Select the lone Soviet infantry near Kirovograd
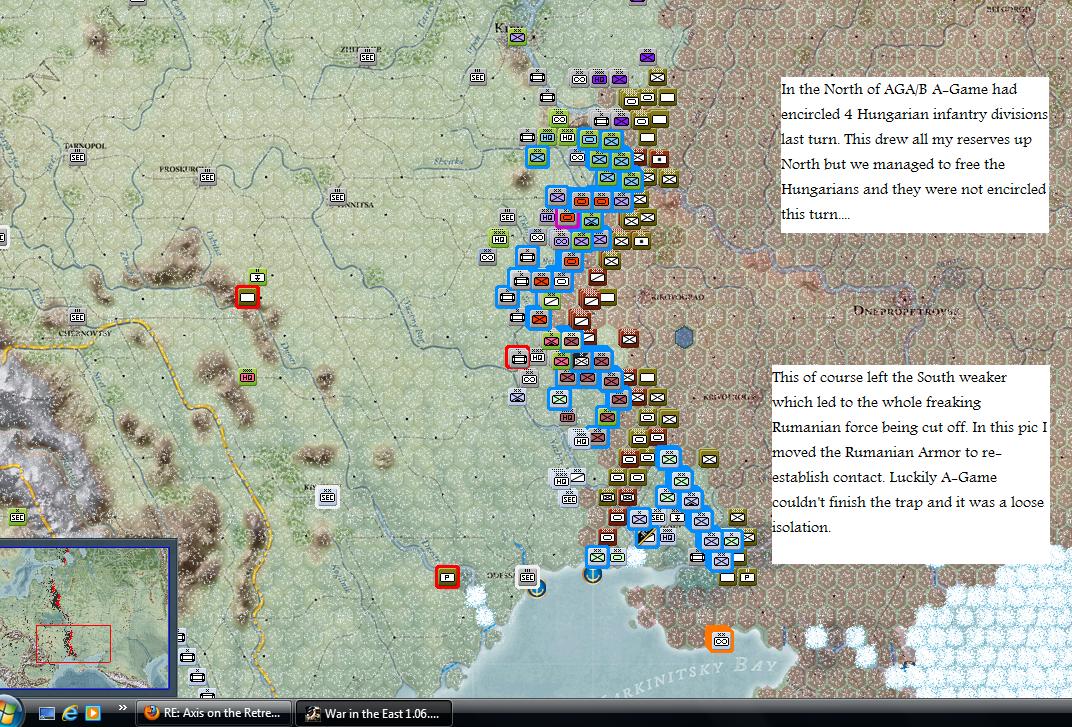This screenshot has height=727, width=1072. click(629, 338)
